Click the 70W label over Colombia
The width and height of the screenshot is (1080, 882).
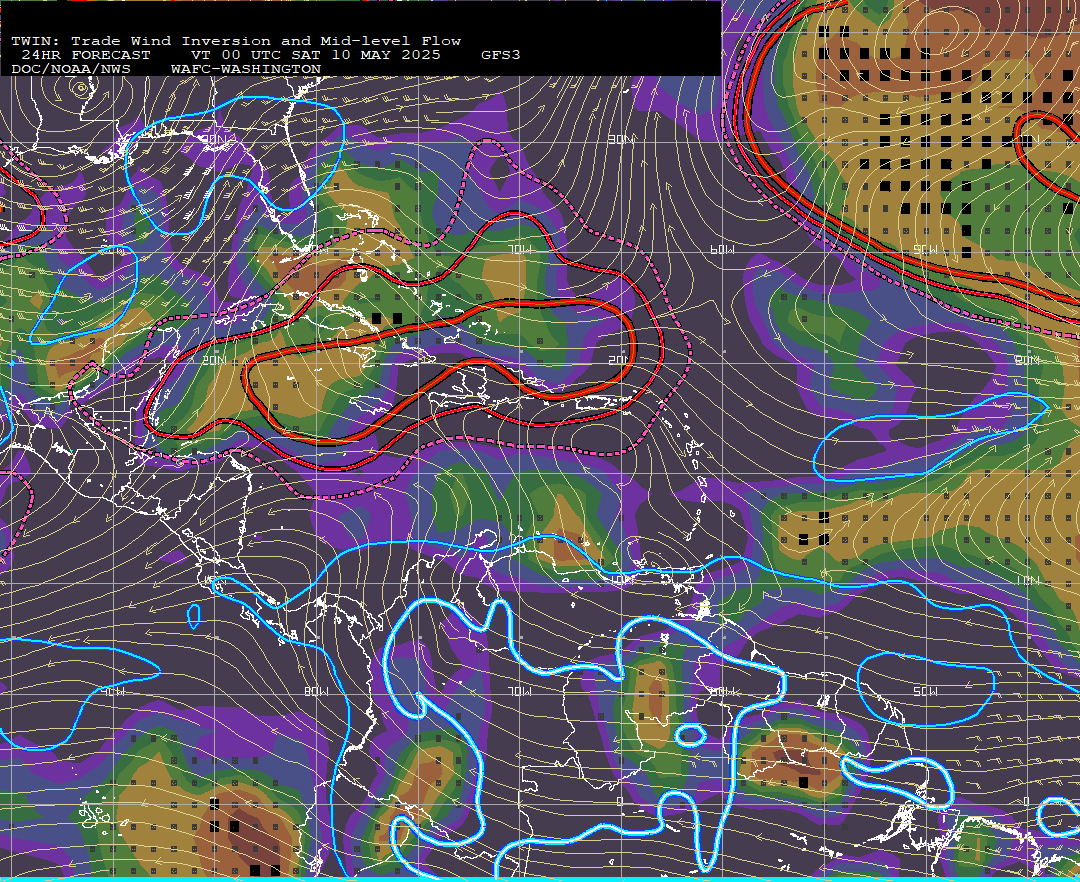point(519,691)
